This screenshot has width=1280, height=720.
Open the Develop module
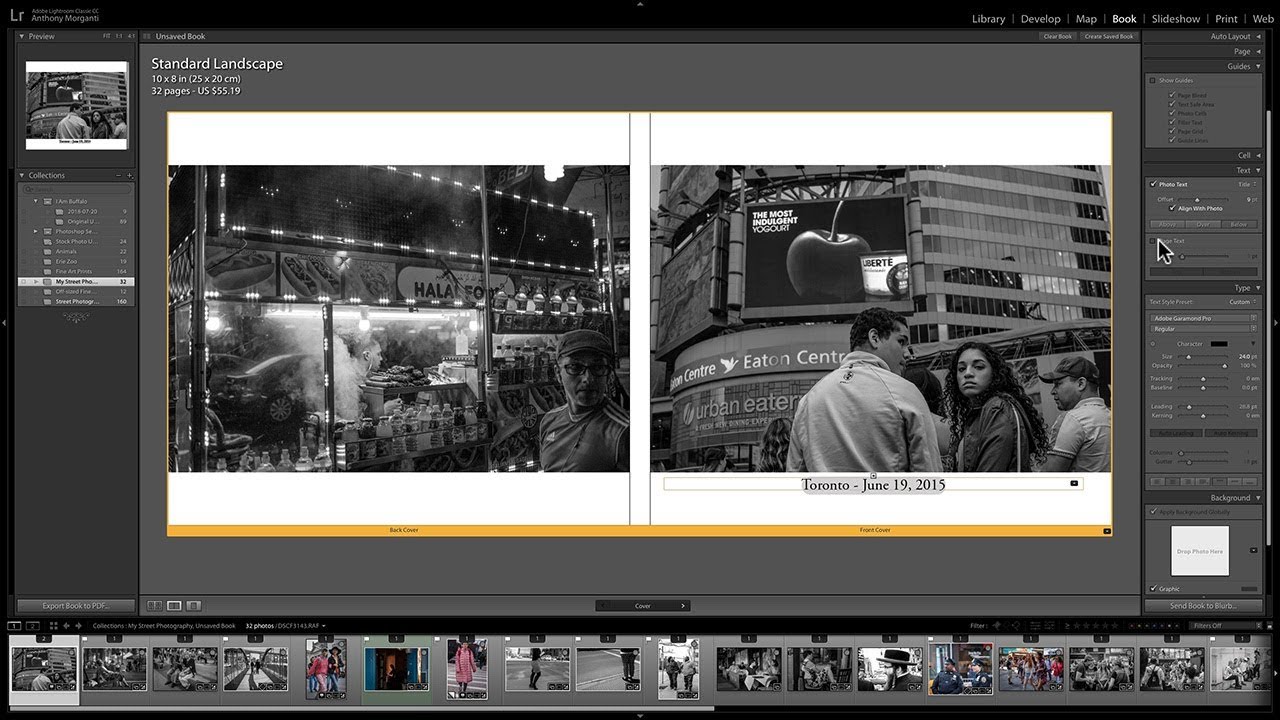point(1040,19)
